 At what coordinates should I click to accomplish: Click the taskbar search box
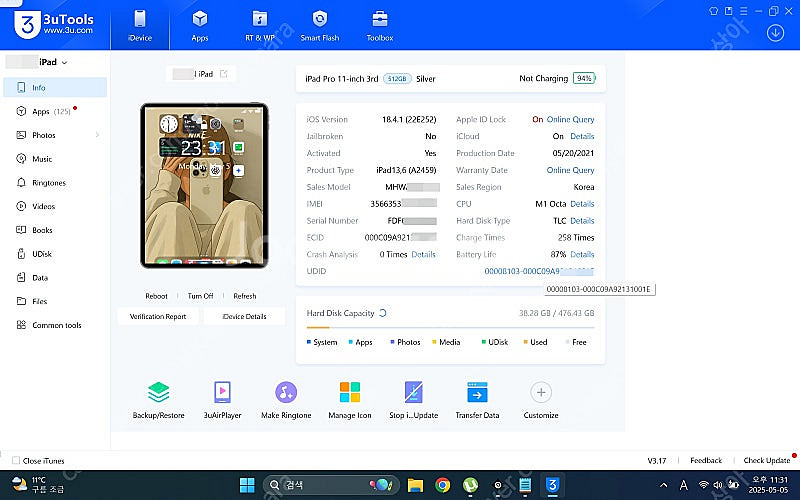pyautogui.click(x=331, y=485)
